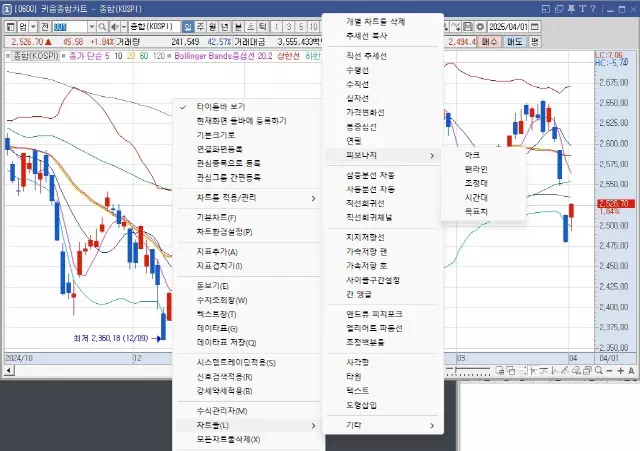Click the zoom magnifier icon on bottom toolbar
The image size is (640, 451).
599,371
